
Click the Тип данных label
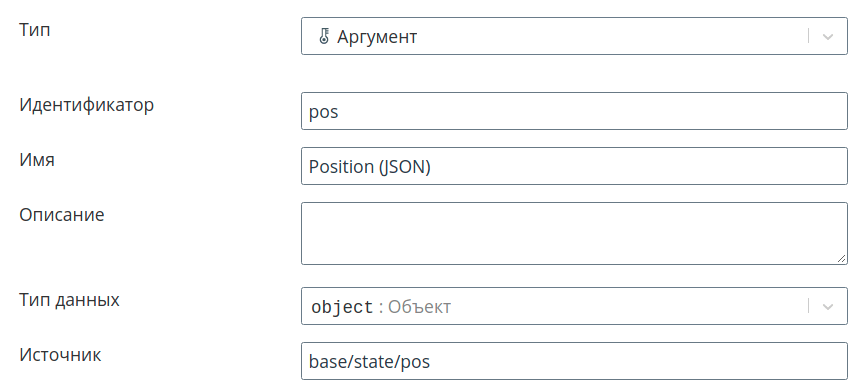[x=69, y=300]
